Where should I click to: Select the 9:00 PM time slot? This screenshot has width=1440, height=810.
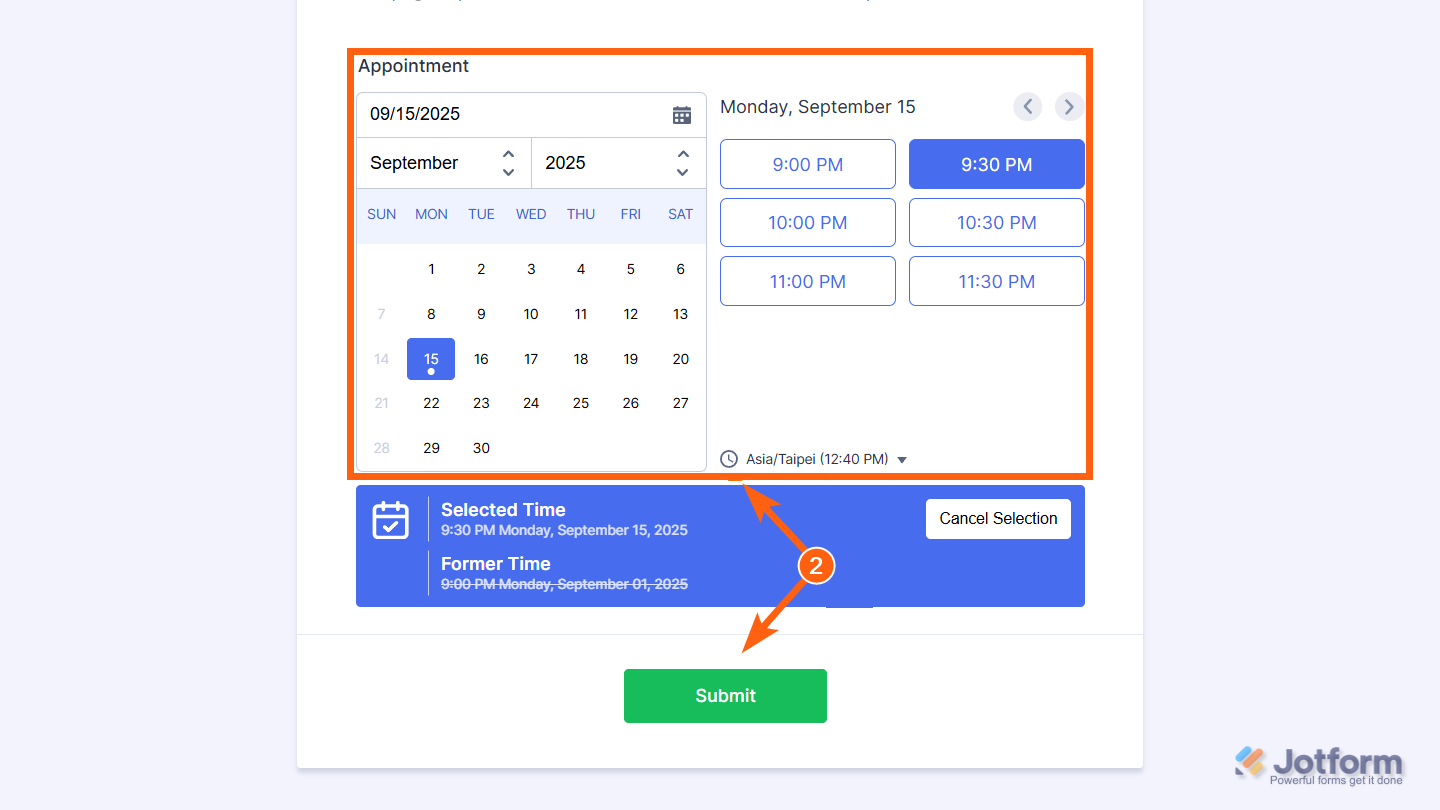click(x=807, y=165)
